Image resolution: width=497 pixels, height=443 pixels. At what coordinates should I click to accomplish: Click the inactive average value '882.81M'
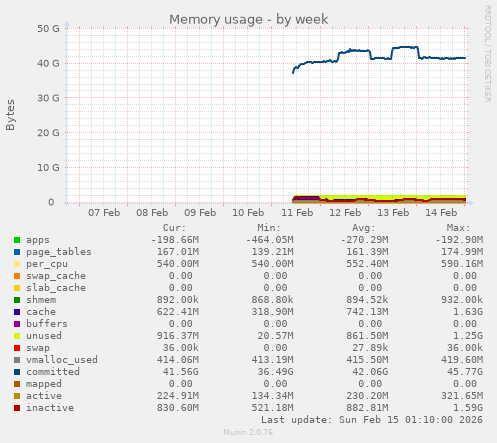[x=367, y=408]
